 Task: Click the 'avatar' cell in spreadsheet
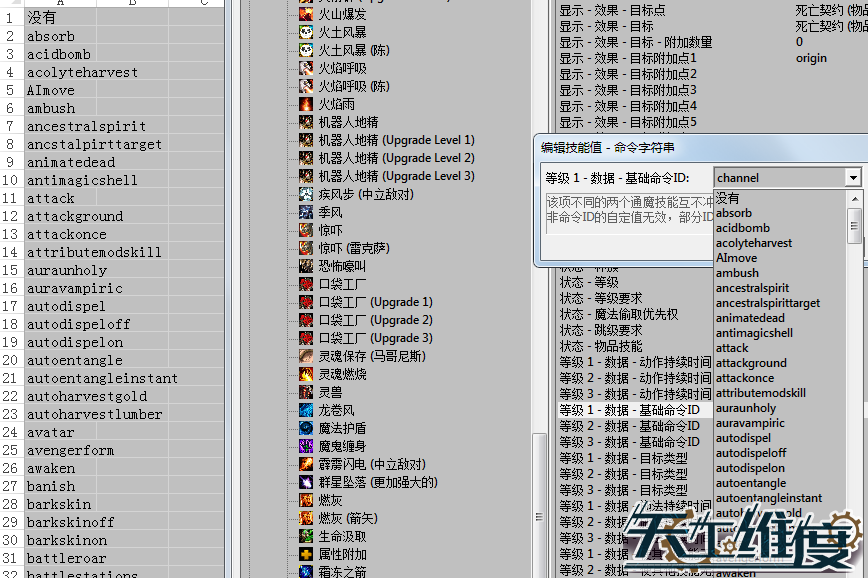click(x=51, y=433)
